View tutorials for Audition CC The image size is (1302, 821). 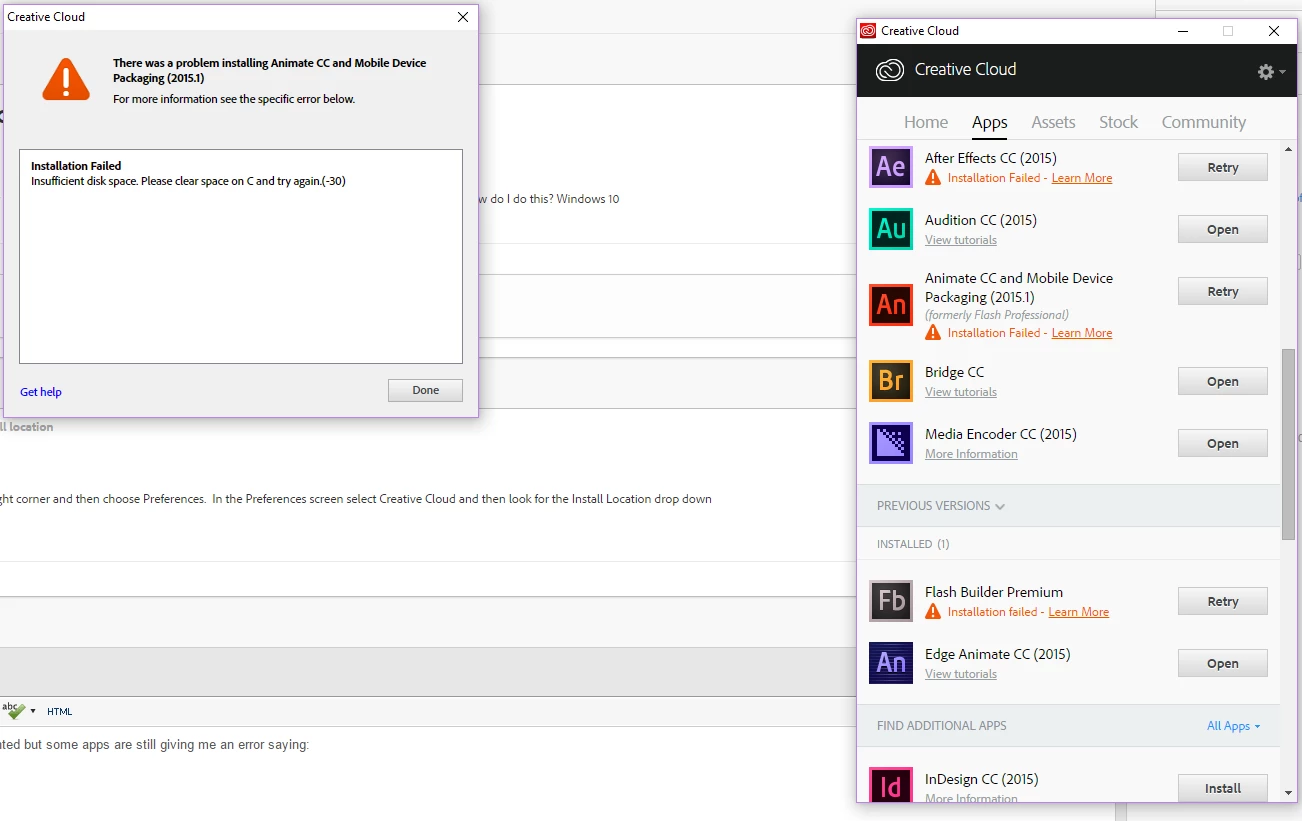coord(961,240)
